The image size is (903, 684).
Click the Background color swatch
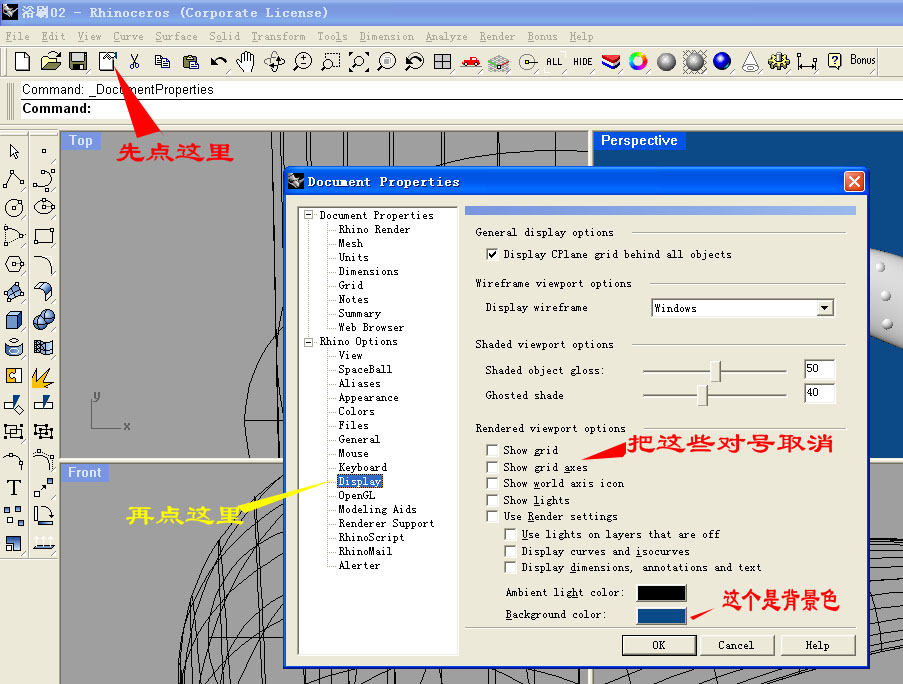point(661,615)
